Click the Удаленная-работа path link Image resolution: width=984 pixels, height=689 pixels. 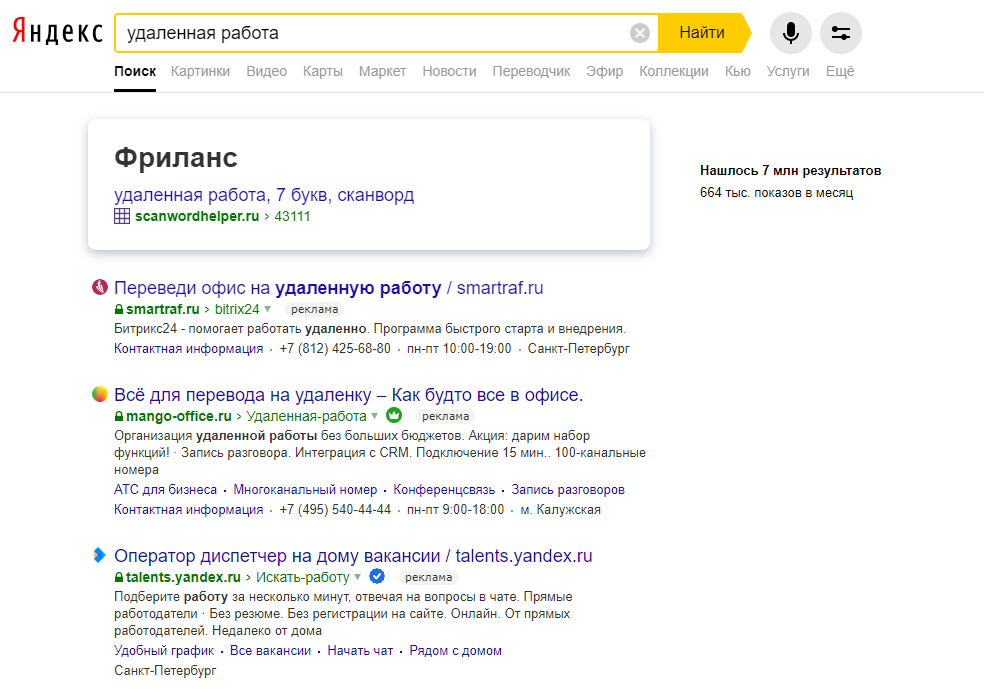pos(306,416)
